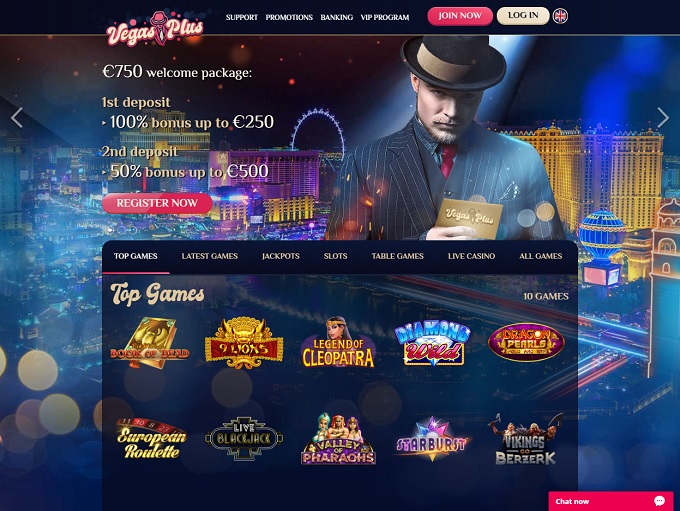Screen dimensions: 680x511
Task: Open the Promotions menu item
Action: 289,17
